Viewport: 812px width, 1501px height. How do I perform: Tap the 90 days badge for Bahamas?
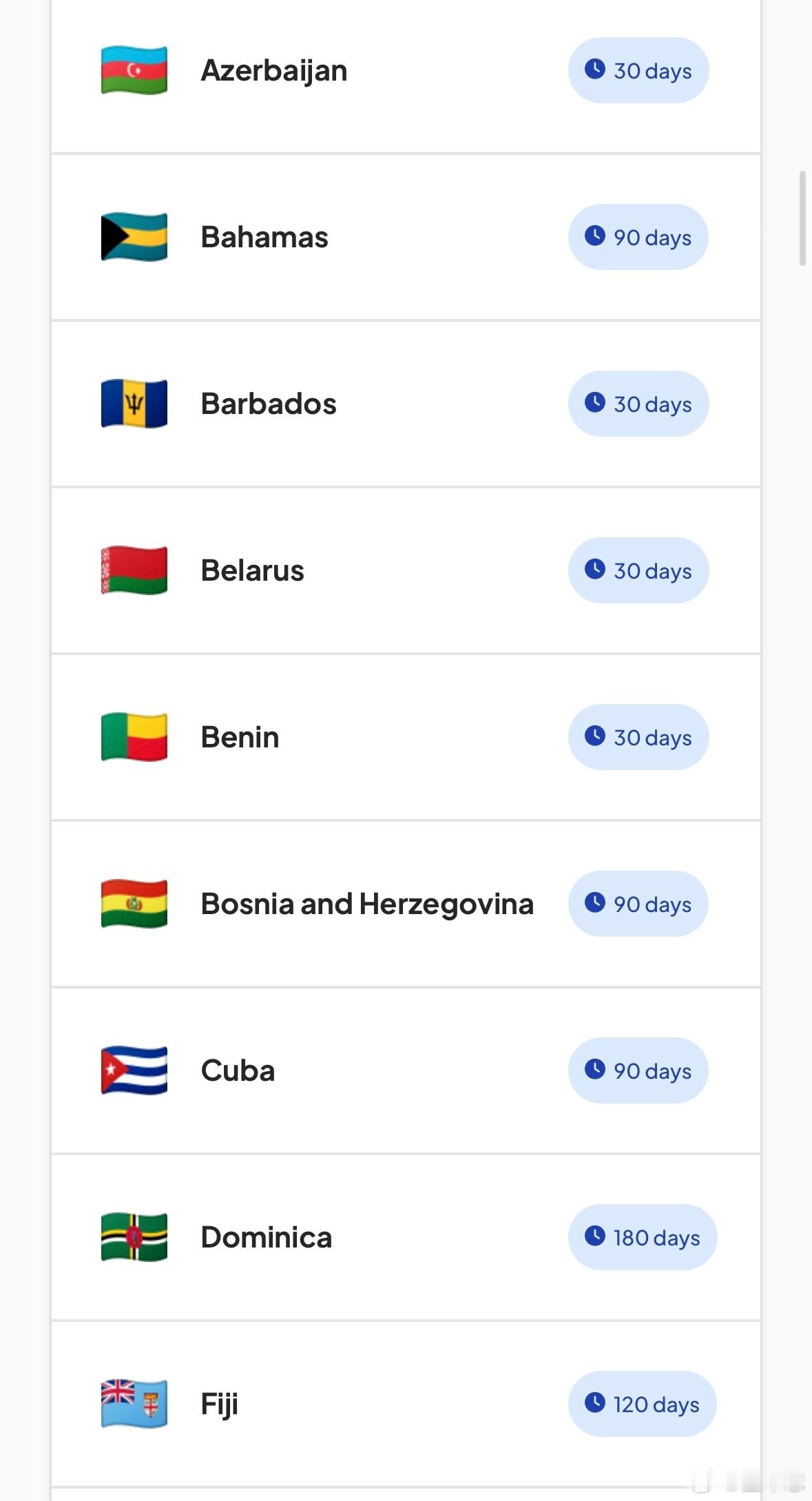(x=638, y=237)
